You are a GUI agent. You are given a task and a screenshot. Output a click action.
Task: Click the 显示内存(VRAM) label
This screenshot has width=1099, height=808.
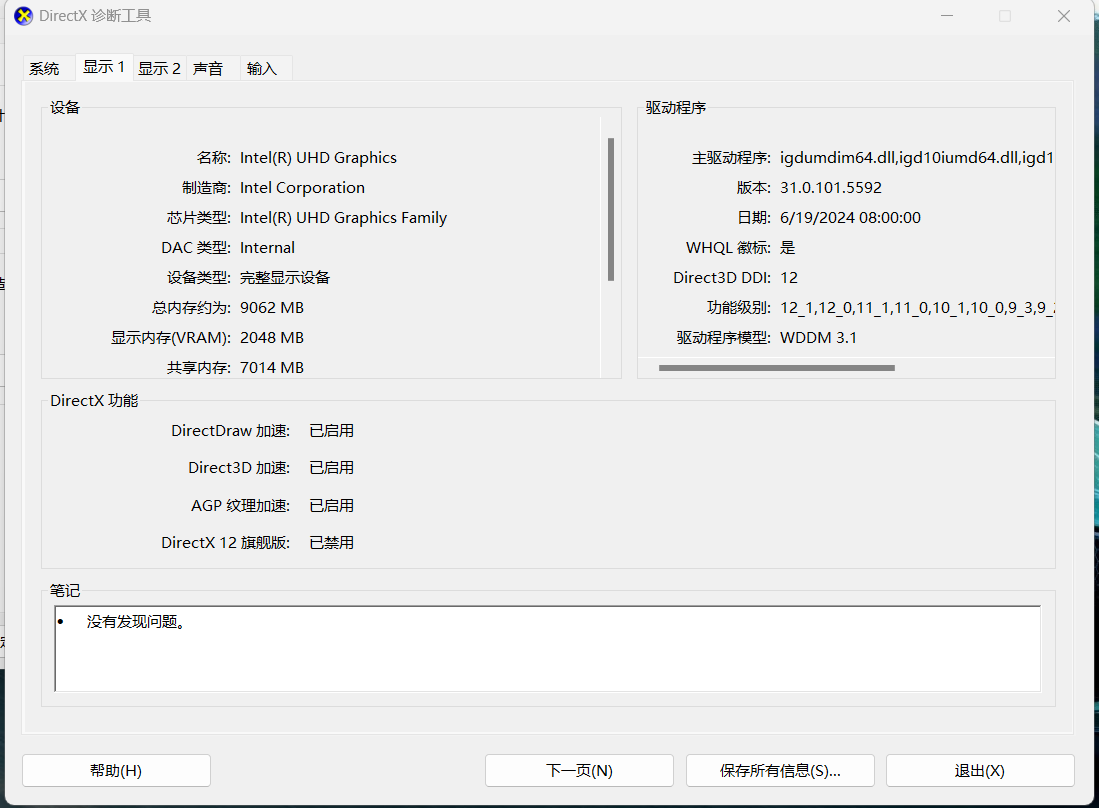[170, 338]
